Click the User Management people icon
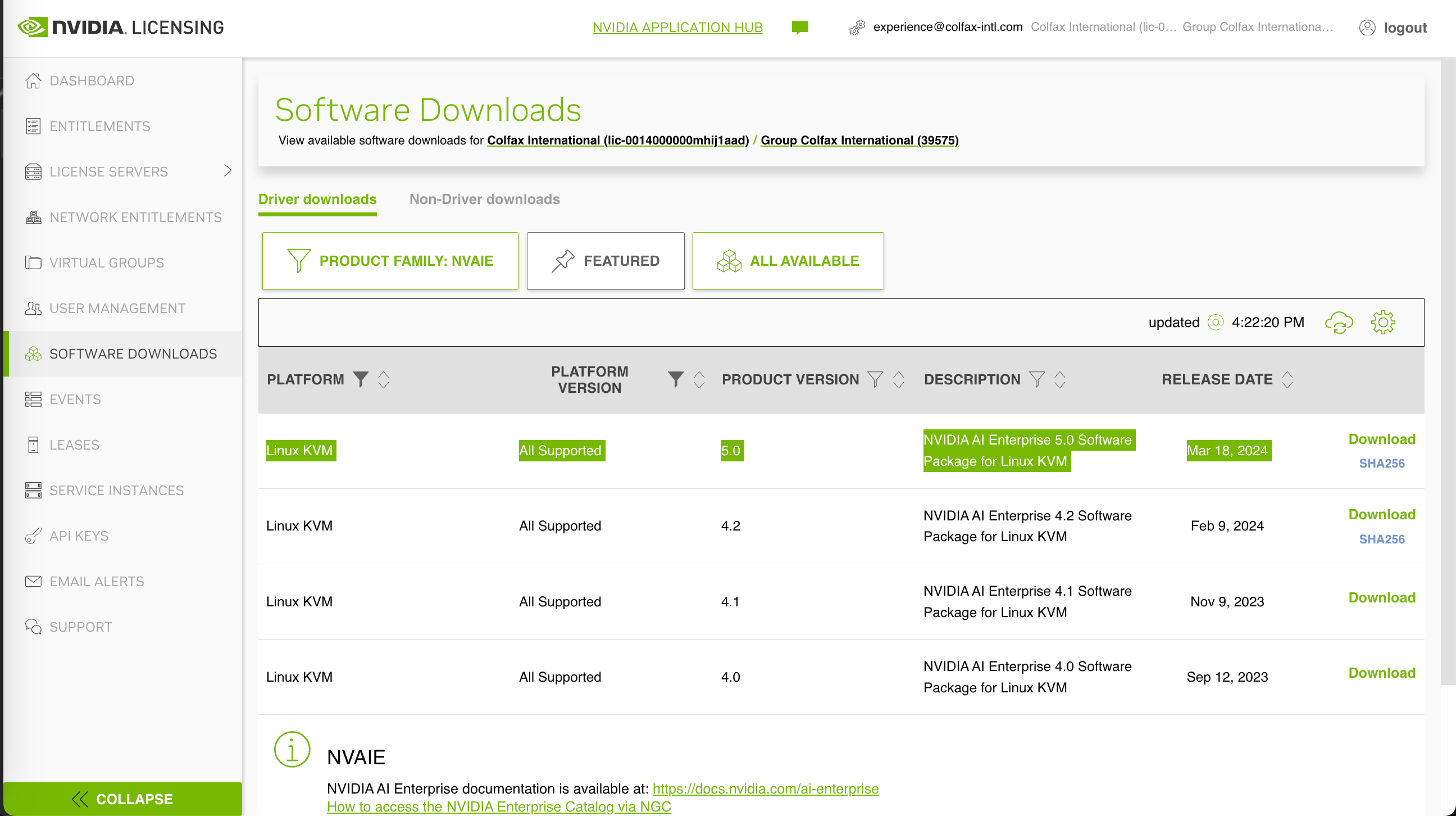This screenshot has width=1456, height=816. click(33, 308)
